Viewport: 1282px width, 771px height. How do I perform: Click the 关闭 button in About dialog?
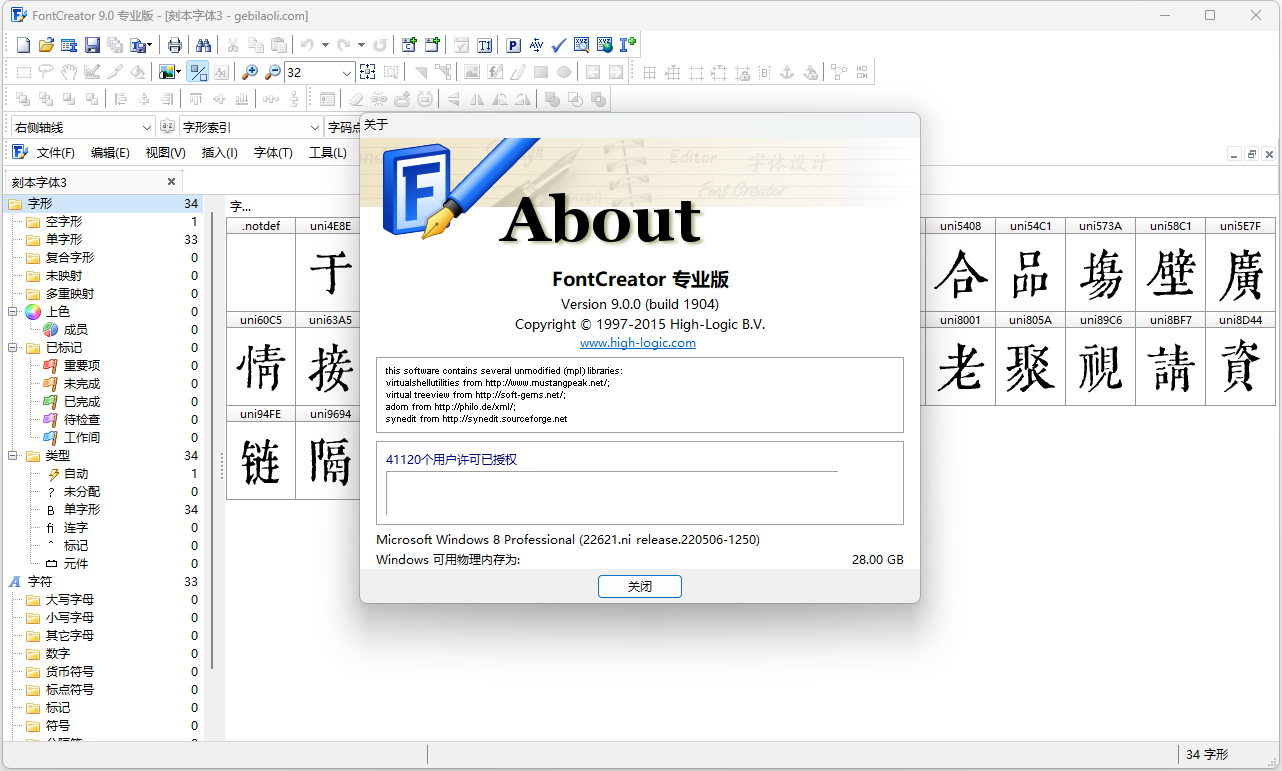click(x=640, y=587)
